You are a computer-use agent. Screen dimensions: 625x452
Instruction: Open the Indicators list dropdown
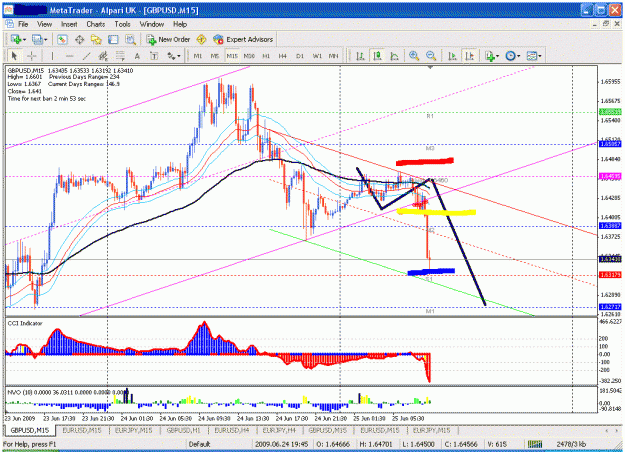click(x=492, y=56)
